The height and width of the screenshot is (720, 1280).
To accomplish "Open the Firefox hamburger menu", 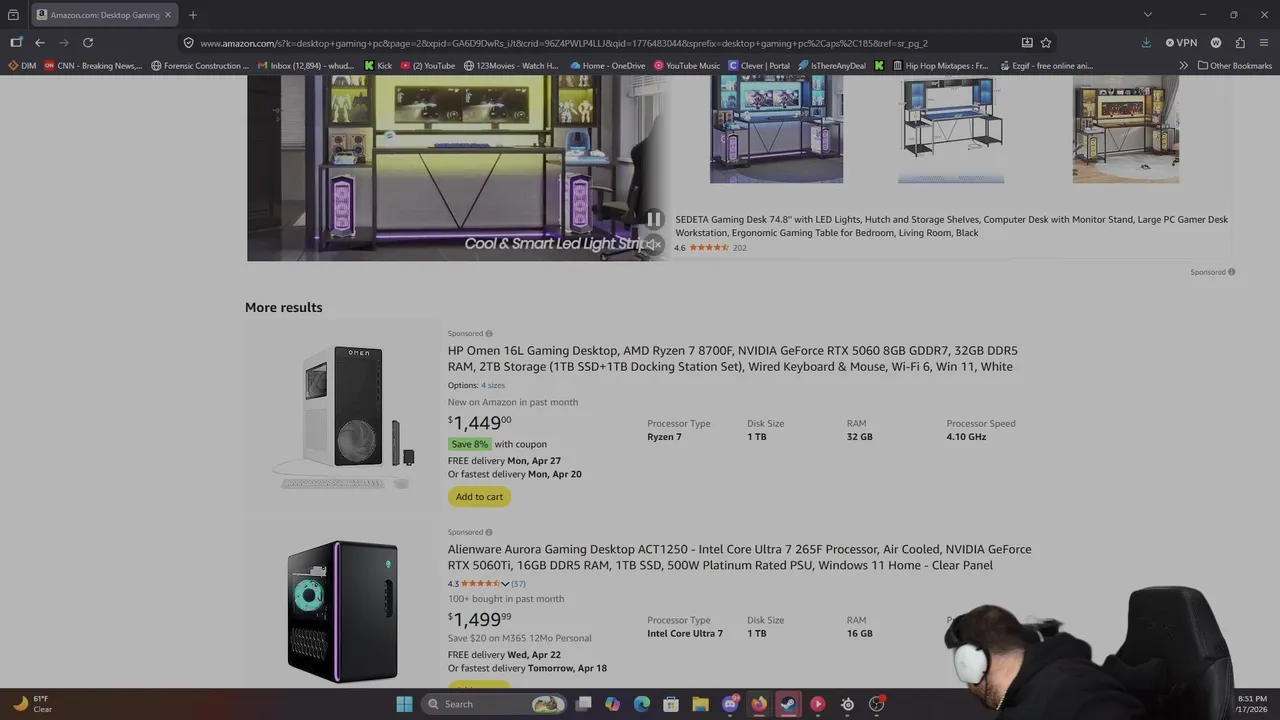I will [1264, 43].
